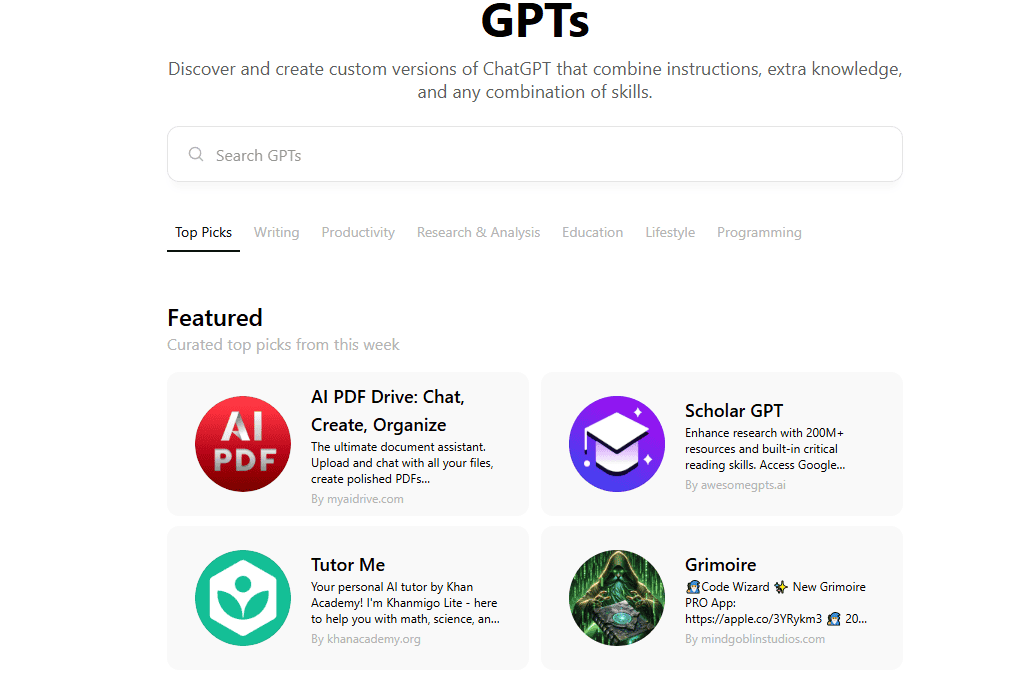This screenshot has height=691, width=1025.
Task: Click 'Enhance research with 200M+' description
Action: coord(765,448)
